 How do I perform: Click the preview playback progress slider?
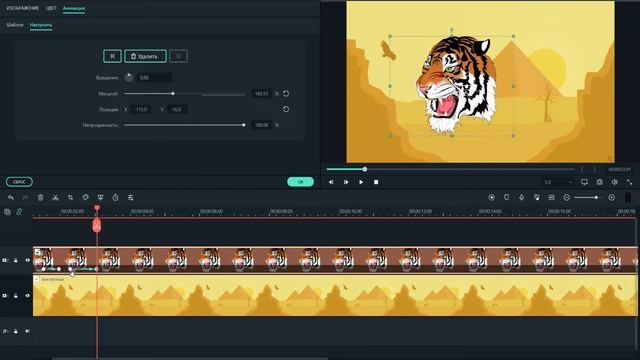point(451,169)
